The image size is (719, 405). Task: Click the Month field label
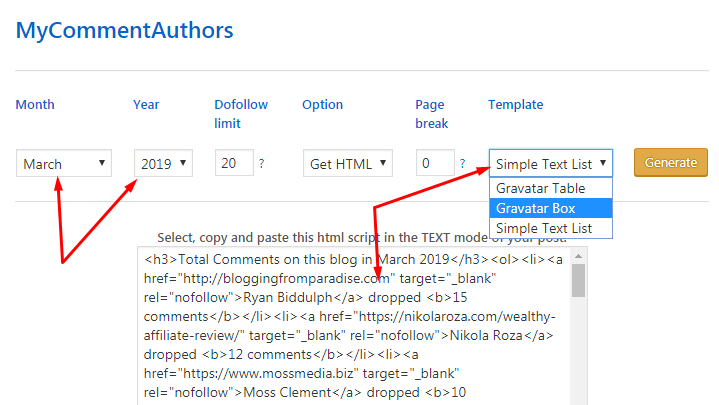36,105
